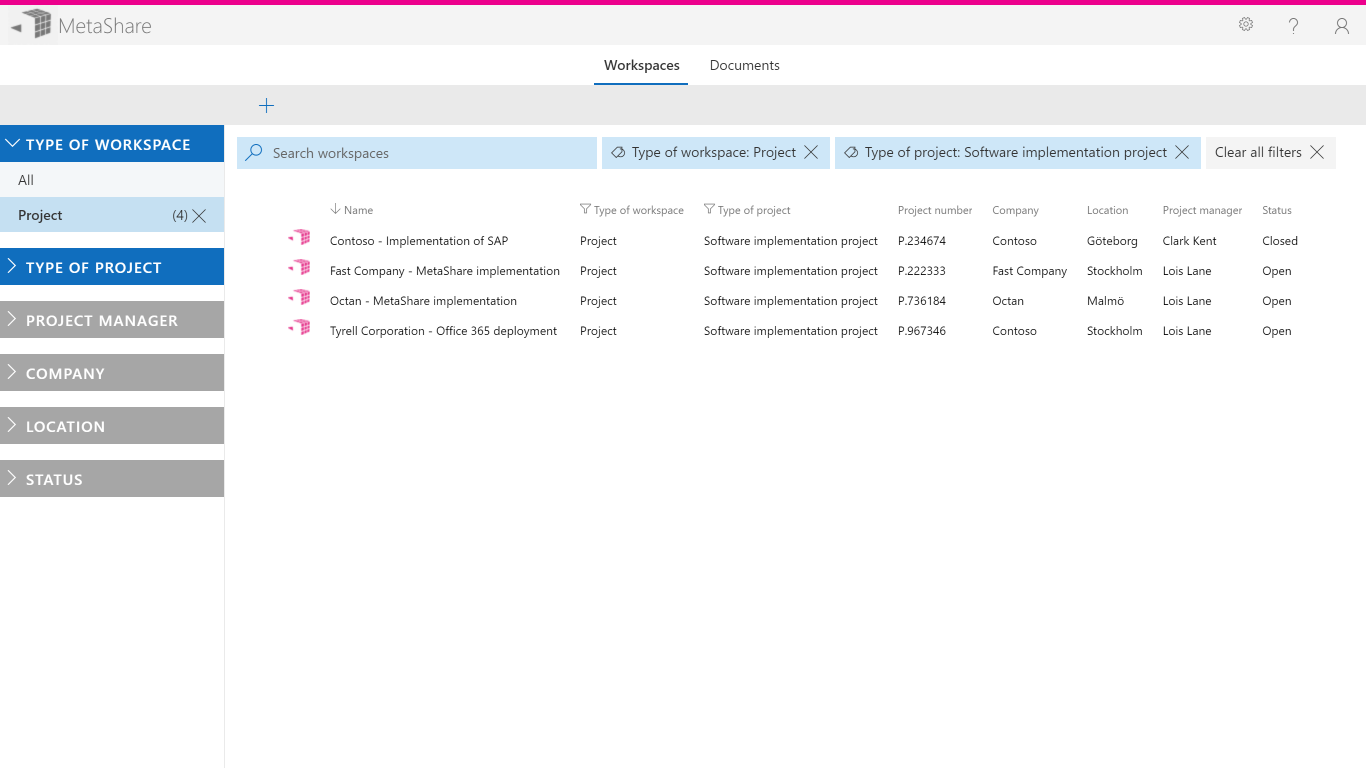Remove the Software implementation project filter
Viewport: 1366px width, 768px height.
pos(1182,152)
